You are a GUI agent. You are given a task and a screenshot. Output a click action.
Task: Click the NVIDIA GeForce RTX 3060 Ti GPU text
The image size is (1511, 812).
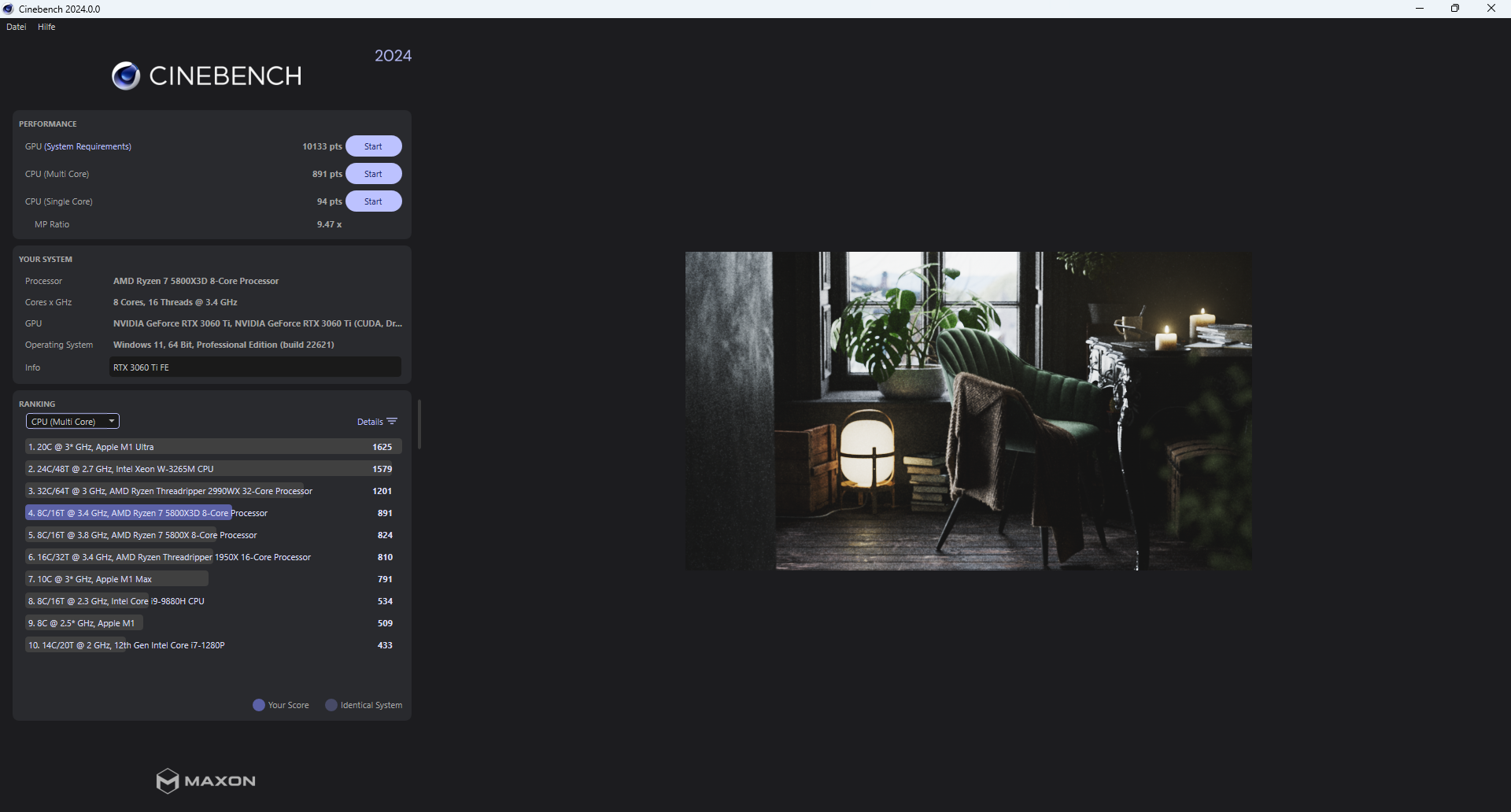tap(257, 323)
